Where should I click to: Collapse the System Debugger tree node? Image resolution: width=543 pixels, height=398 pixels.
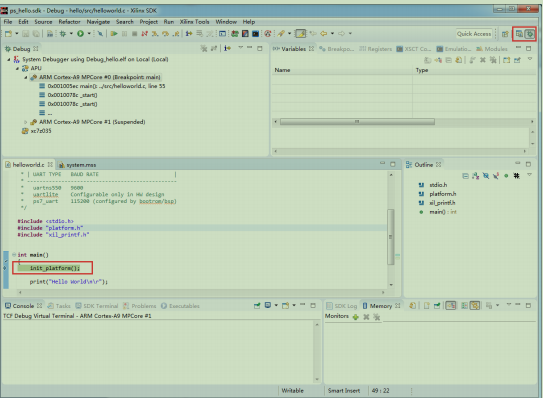pyautogui.click(x=9, y=60)
